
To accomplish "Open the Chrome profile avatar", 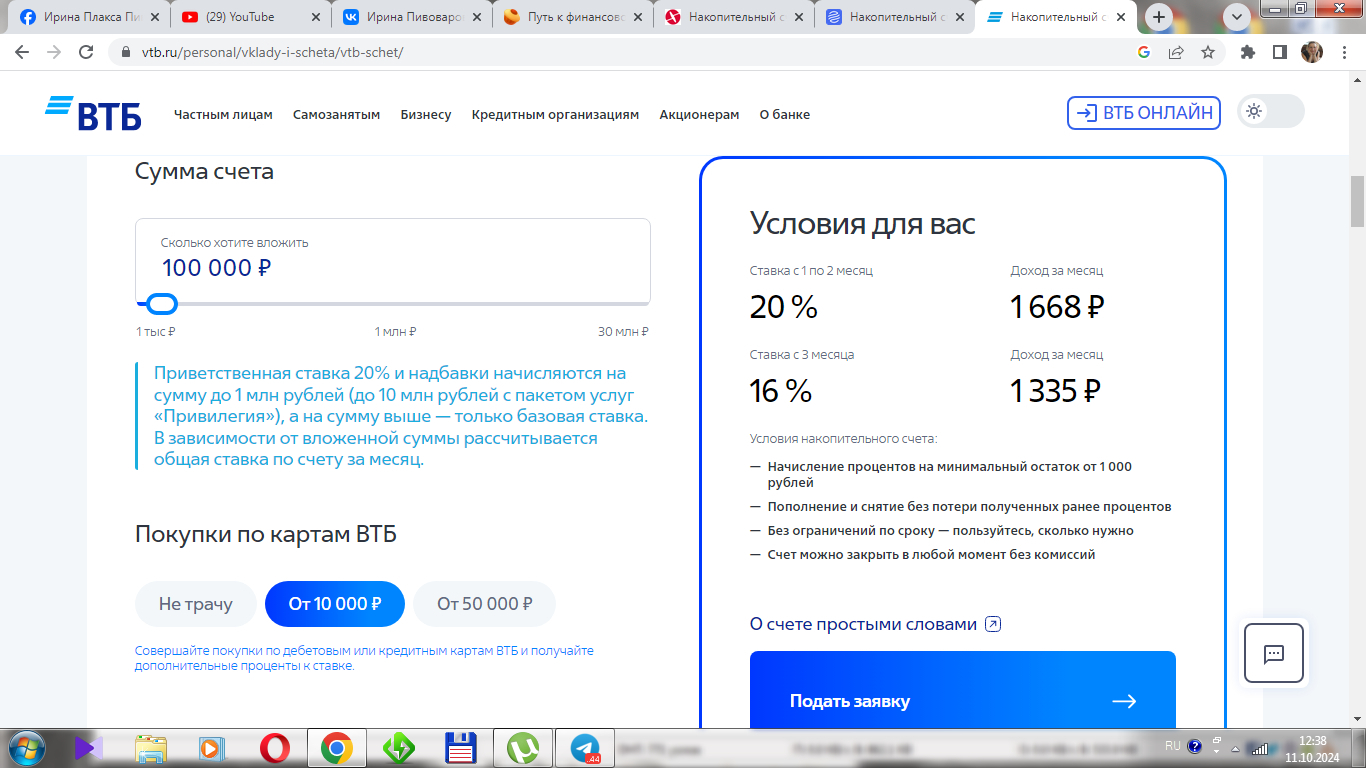I will click(x=1312, y=52).
